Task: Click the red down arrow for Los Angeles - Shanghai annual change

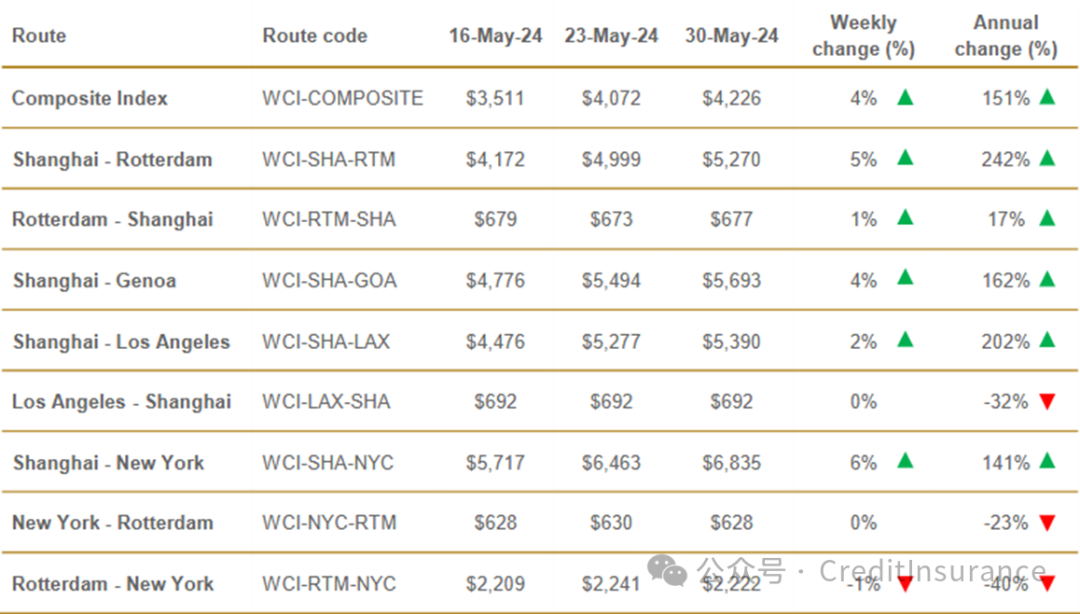Action: (x=1047, y=402)
